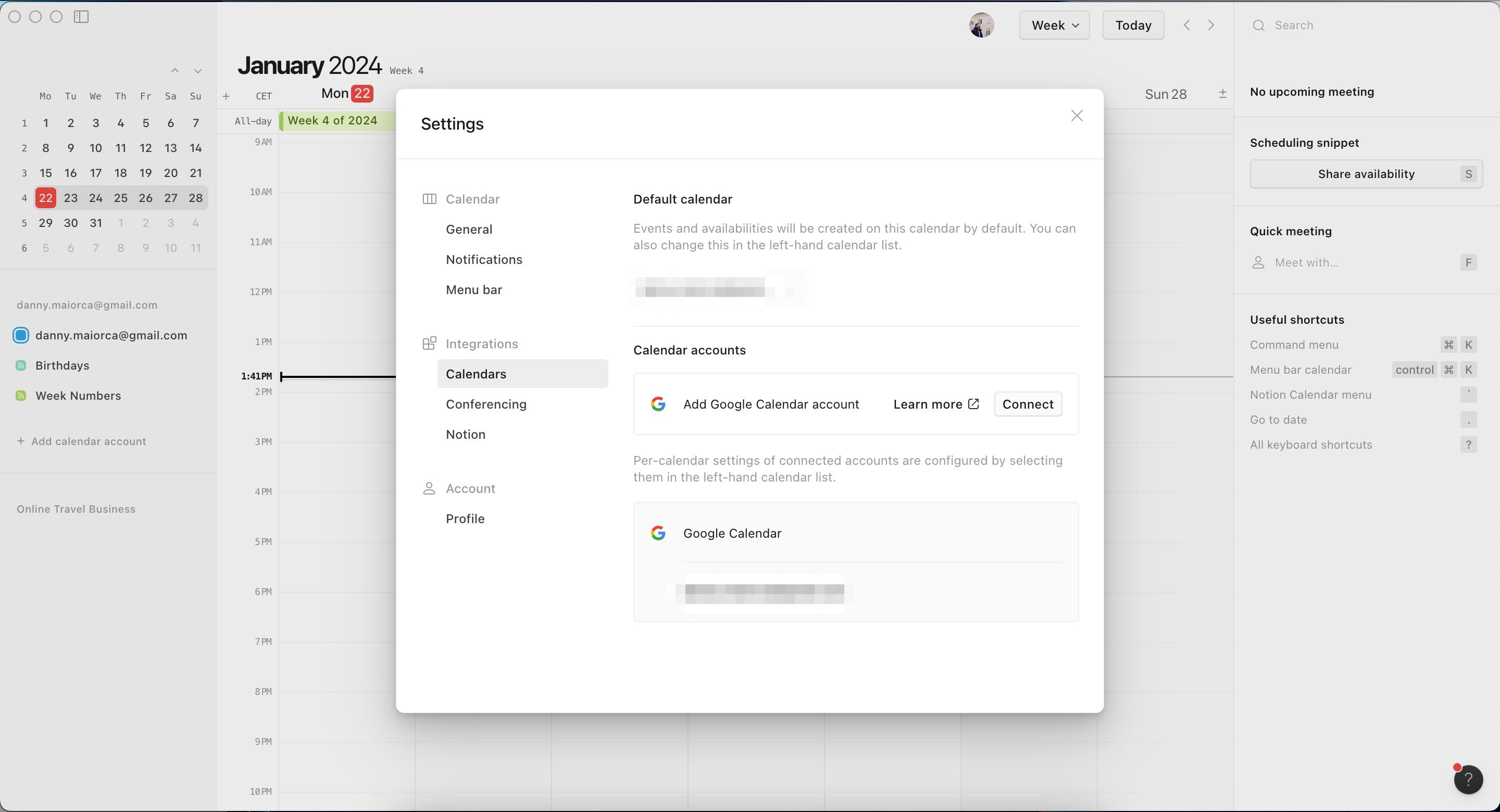Toggle the Week Numbers calendar checkbox
The image size is (1500, 812).
pos(21,395)
